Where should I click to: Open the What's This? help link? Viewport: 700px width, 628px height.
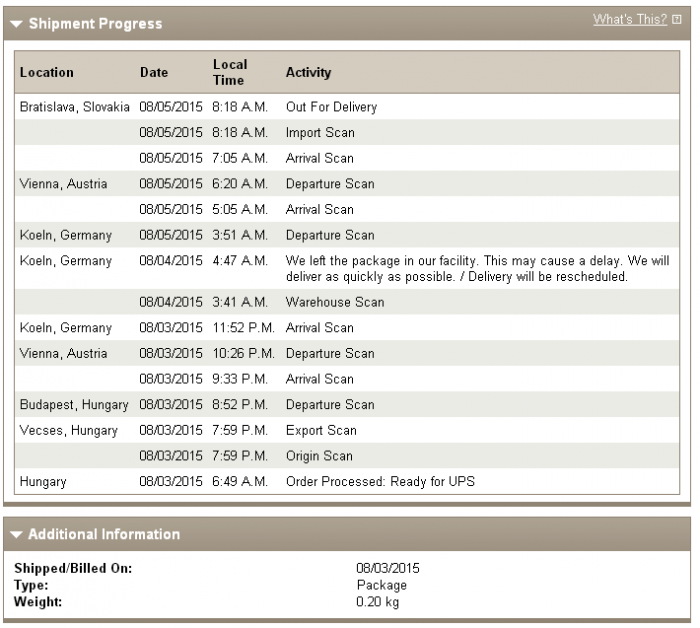[x=630, y=19]
